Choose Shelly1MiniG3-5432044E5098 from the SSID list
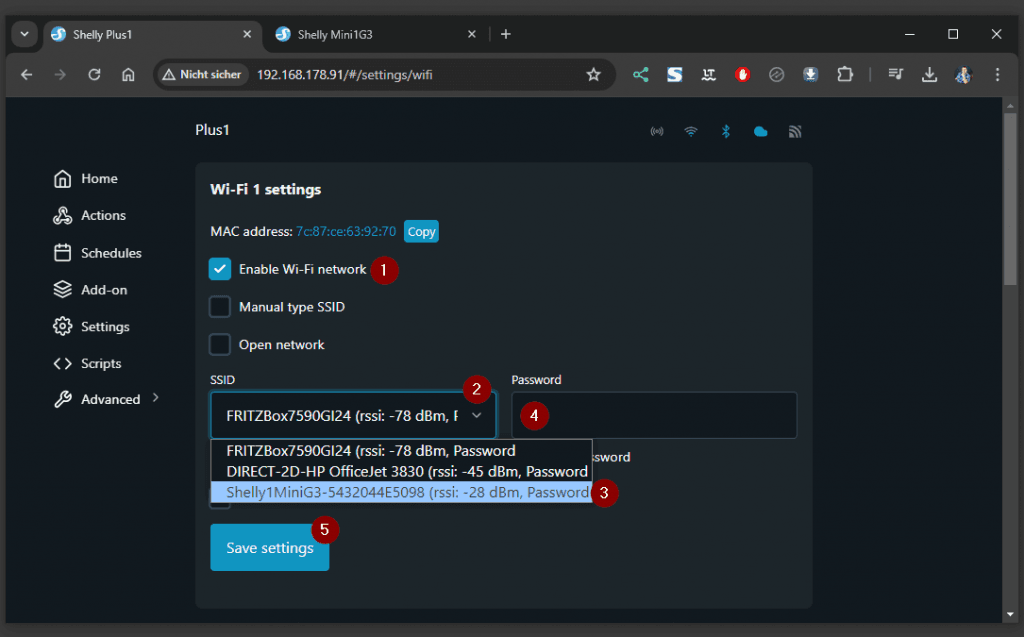Screen dimensions: 1024x637 400,492
